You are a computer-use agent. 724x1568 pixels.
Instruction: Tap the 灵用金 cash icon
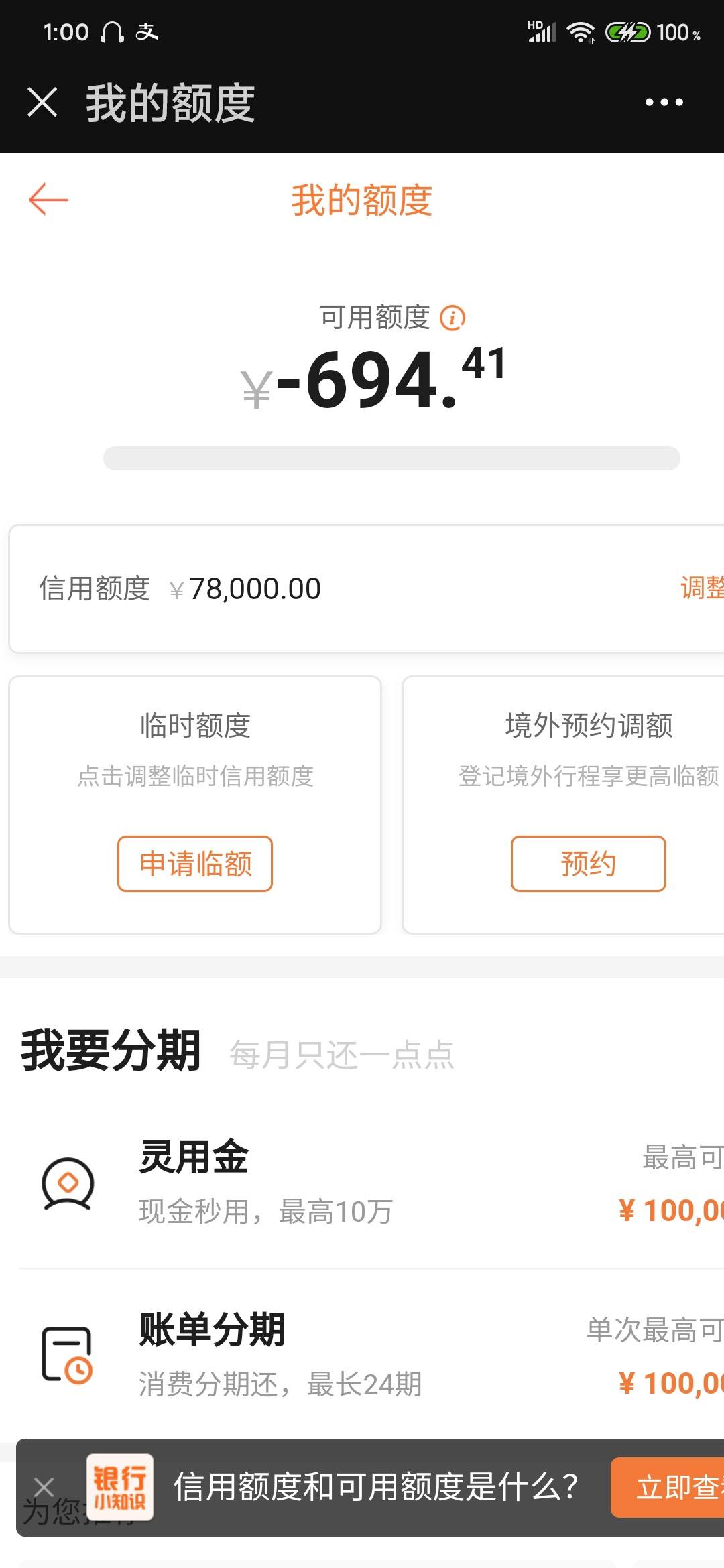pyautogui.click(x=68, y=1184)
